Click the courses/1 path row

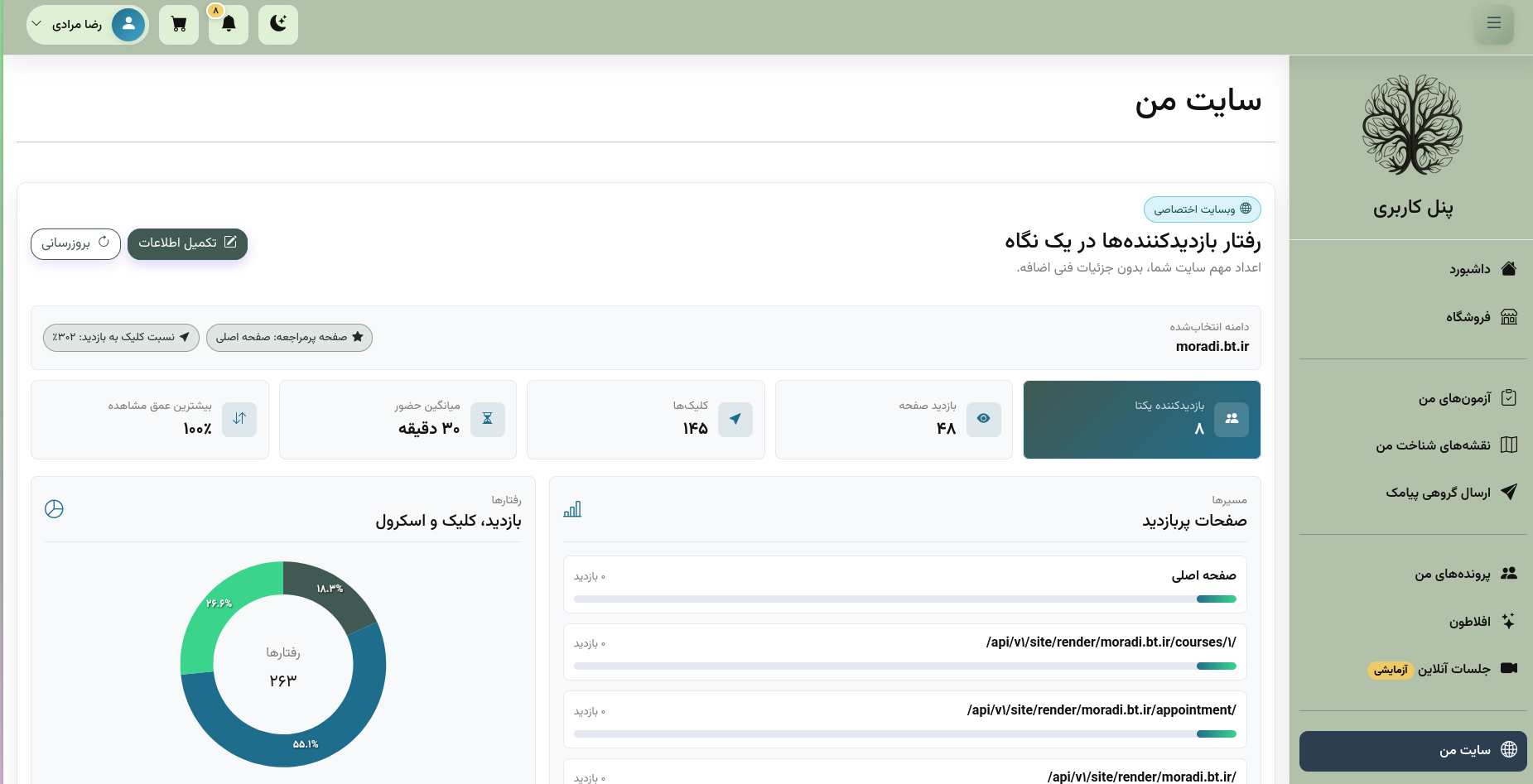pyautogui.click(x=905, y=652)
